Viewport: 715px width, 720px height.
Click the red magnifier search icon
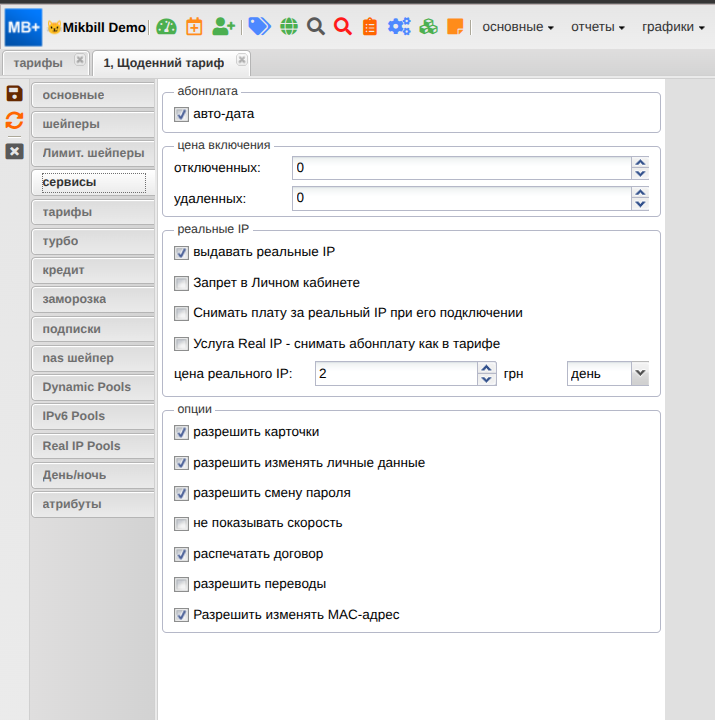pyautogui.click(x=343, y=27)
